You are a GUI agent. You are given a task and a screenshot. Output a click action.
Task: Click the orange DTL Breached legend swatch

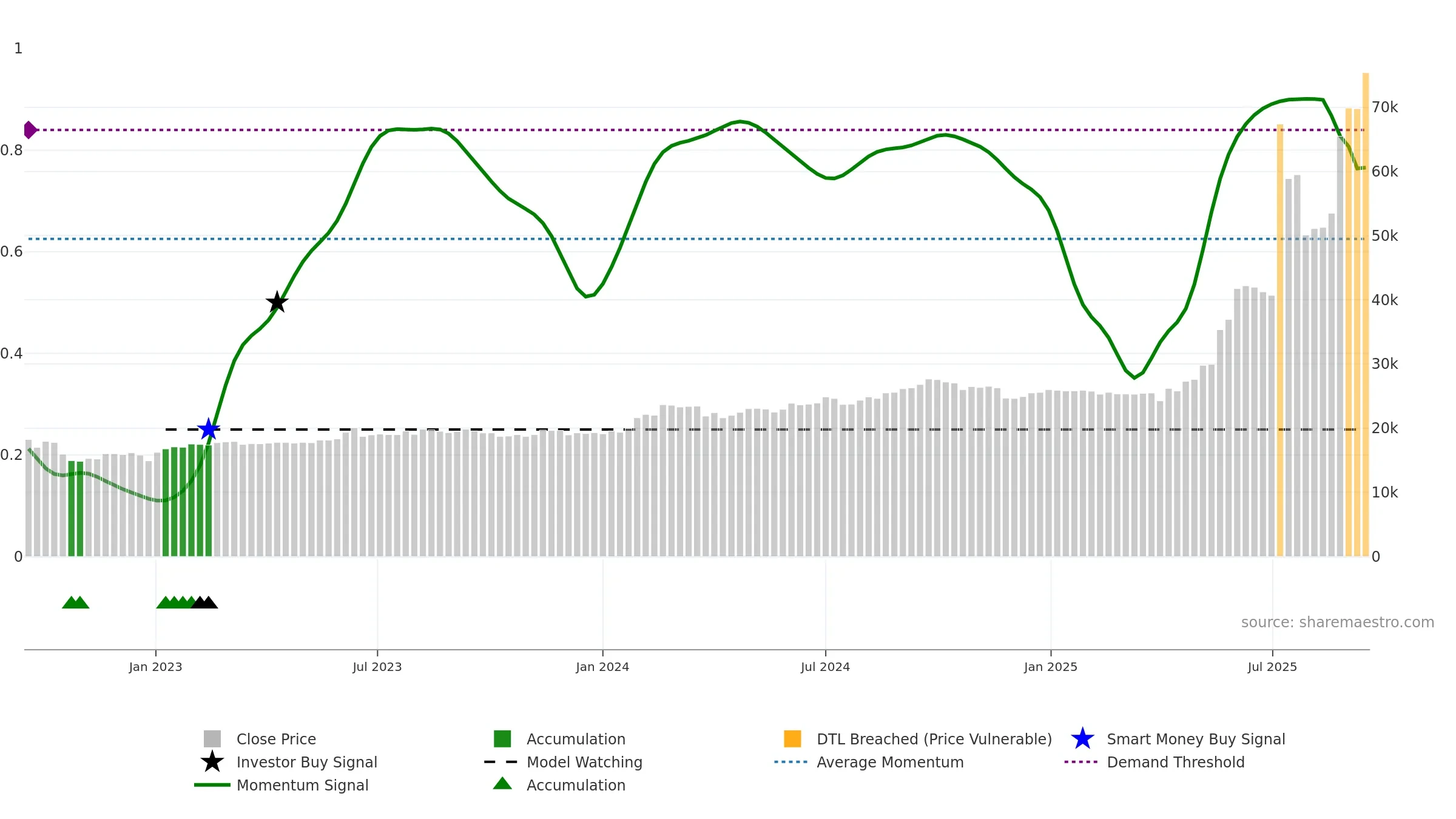tap(792, 739)
